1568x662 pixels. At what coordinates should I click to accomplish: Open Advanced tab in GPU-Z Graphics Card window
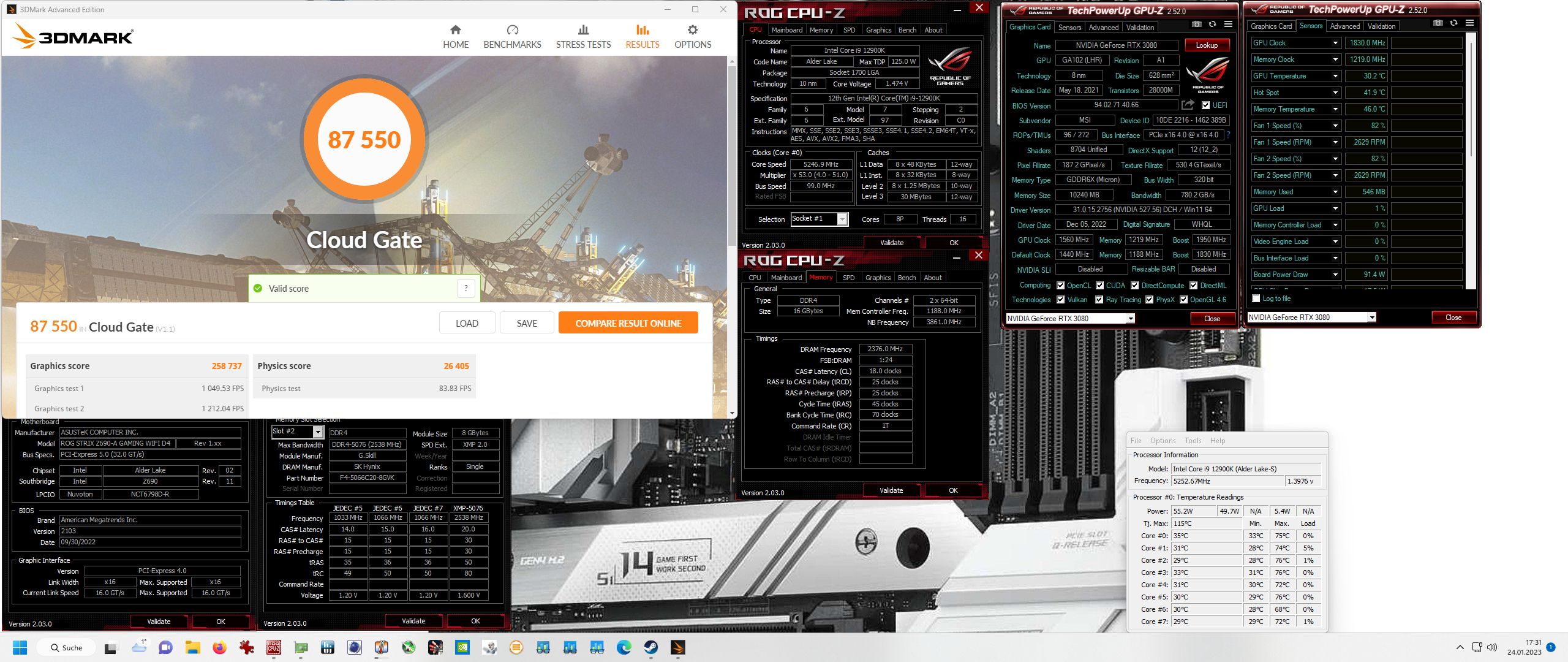(x=1104, y=28)
